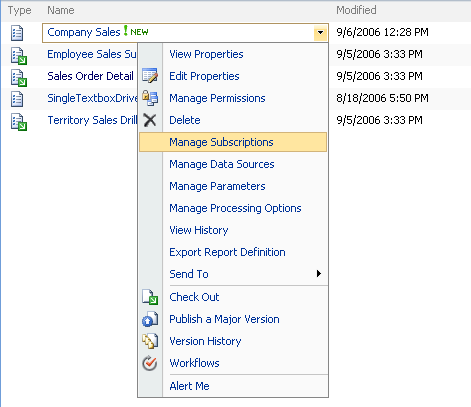Click the Edit Properties pencil icon
471x407 pixels.
pos(150,76)
